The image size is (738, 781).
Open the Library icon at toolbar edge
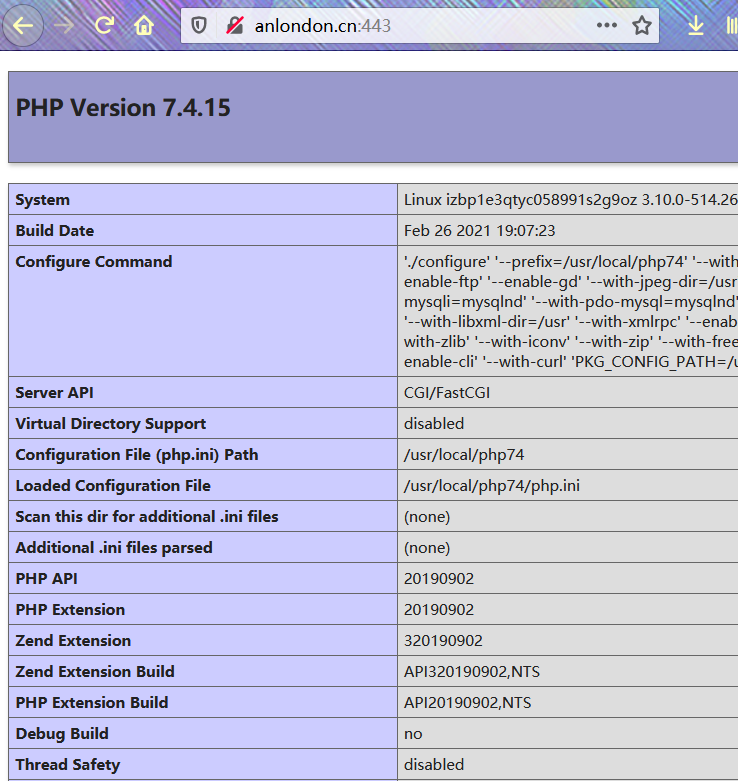point(731,26)
